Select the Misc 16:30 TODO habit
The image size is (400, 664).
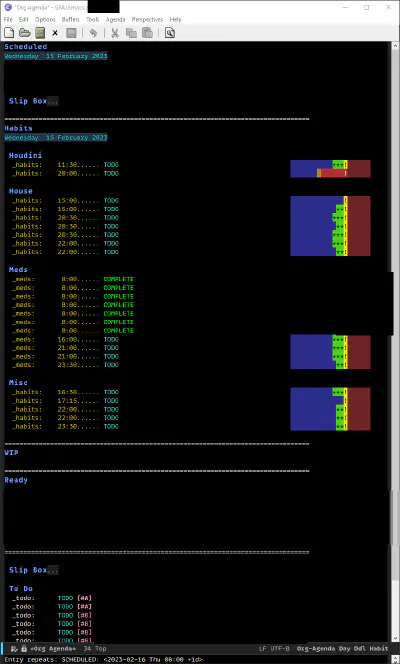click(65, 392)
